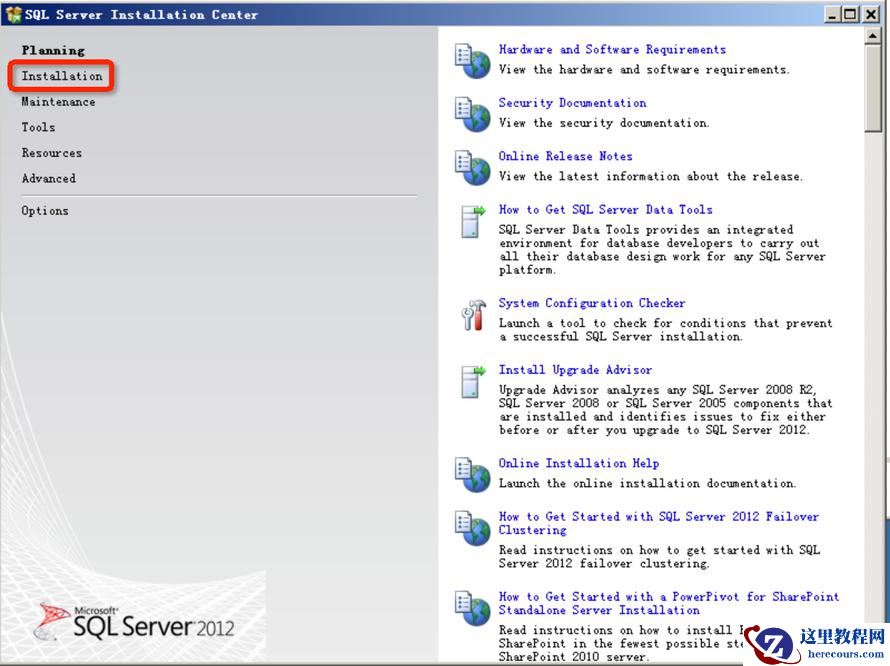This screenshot has width=890, height=666.
Task: Minimize the SQL Server Installation Center window
Action: point(834,14)
